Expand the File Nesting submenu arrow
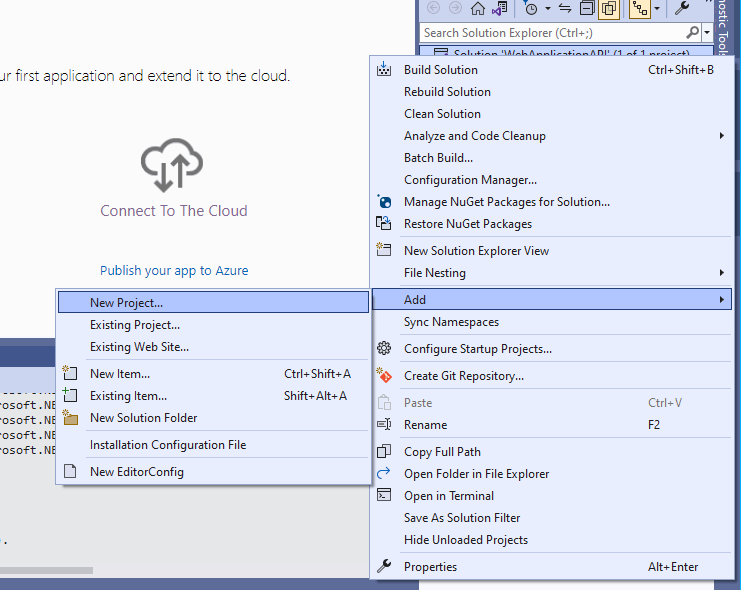The height and width of the screenshot is (590, 741). tap(721, 273)
